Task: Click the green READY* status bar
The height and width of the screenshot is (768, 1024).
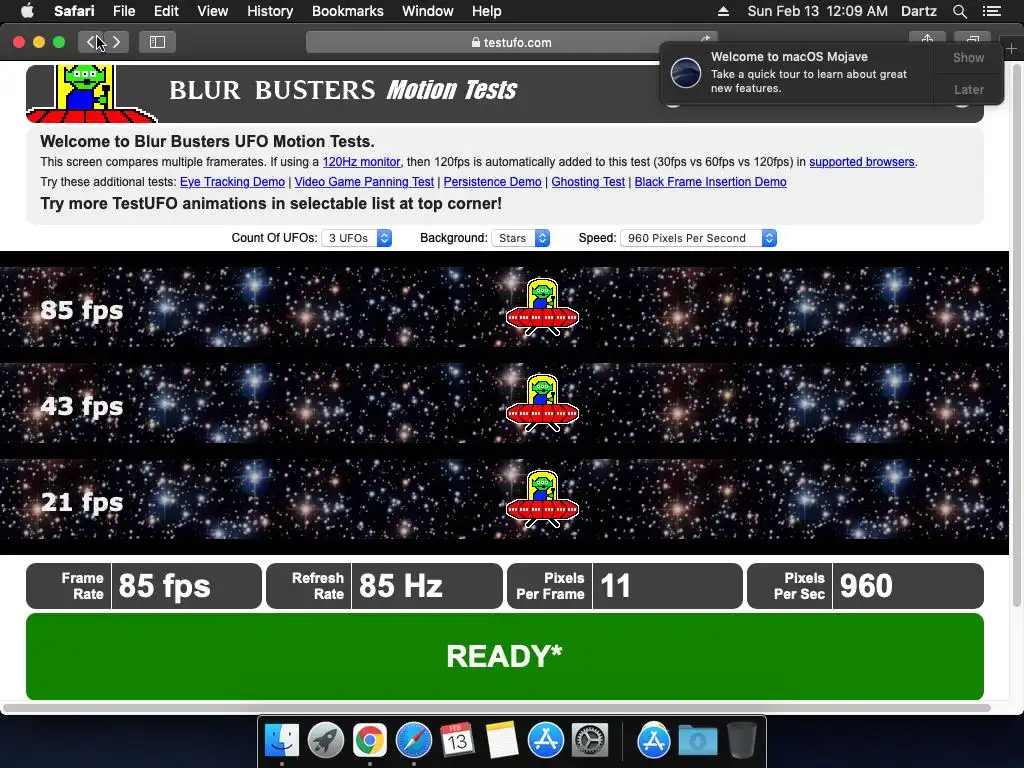Action: point(505,656)
